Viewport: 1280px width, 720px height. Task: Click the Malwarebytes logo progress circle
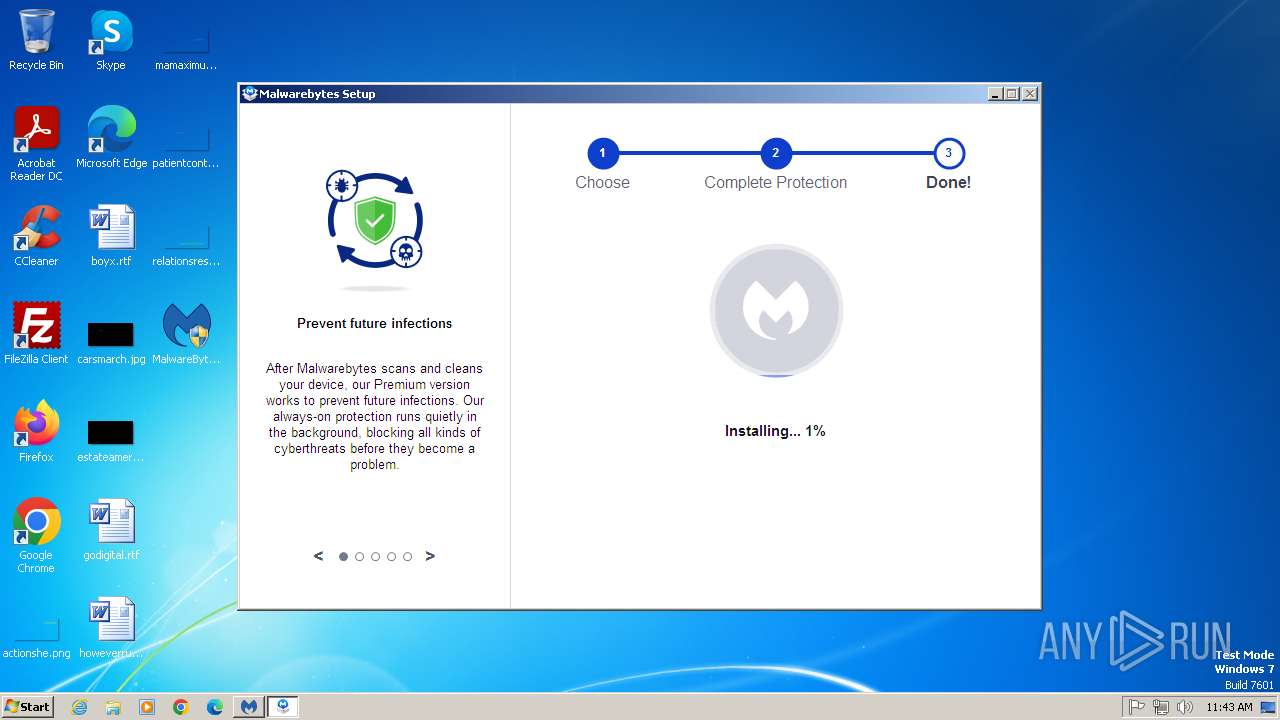tap(776, 311)
